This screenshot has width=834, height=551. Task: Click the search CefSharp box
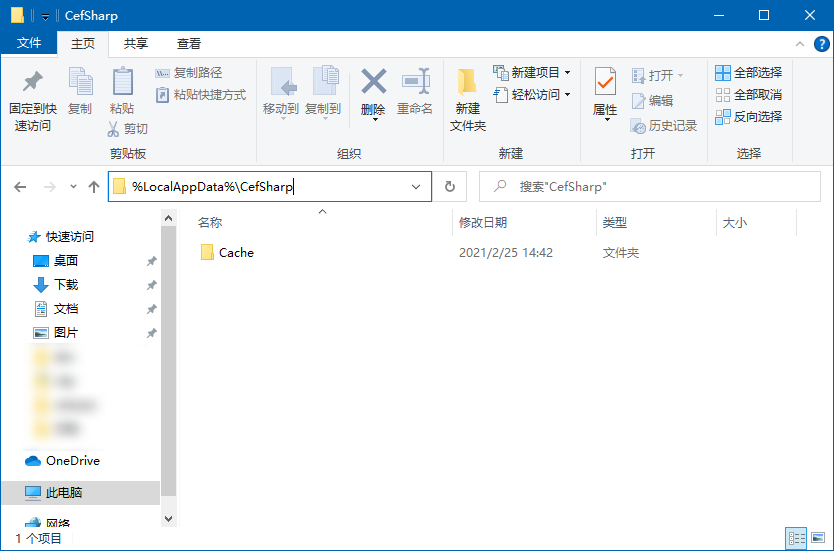tap(649, 187)
